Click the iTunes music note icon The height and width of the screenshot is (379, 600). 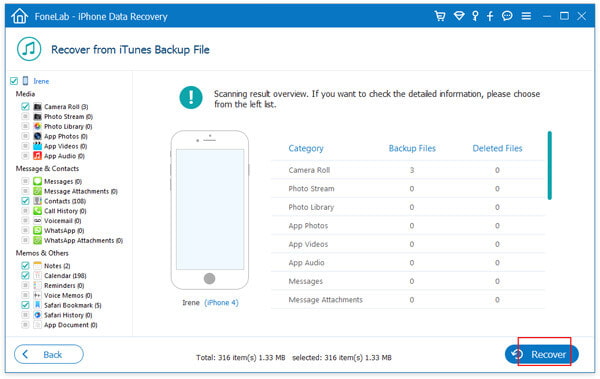tap(29, 49)
